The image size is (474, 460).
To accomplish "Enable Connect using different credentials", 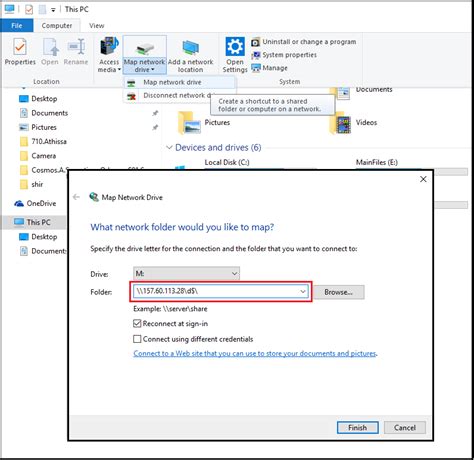I will pos(137,339).
